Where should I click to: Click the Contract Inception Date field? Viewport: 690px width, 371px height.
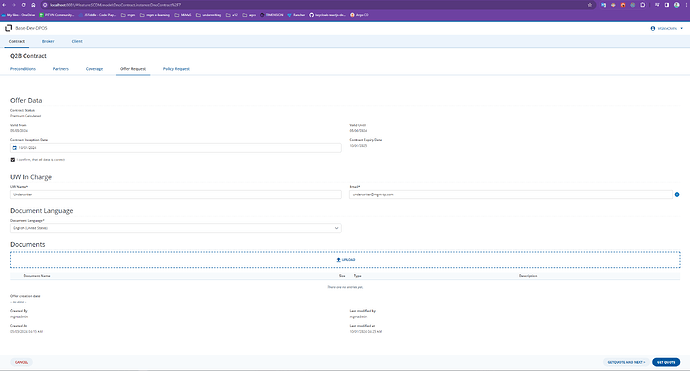click(x=176, y=148)
